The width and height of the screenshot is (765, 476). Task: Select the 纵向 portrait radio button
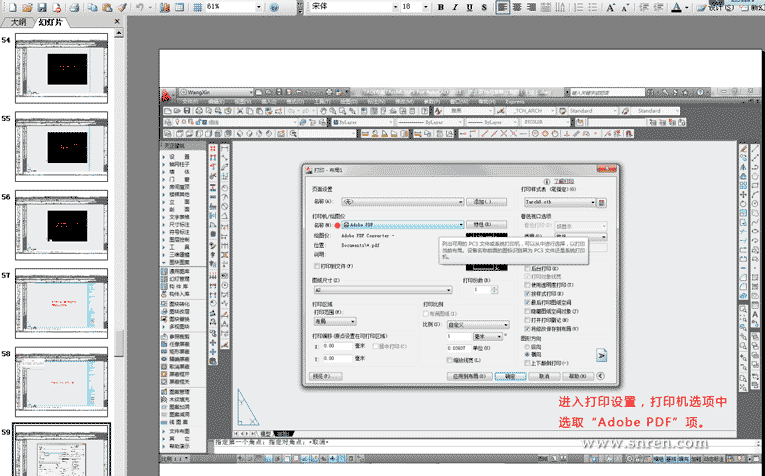[x=527, y=346]
